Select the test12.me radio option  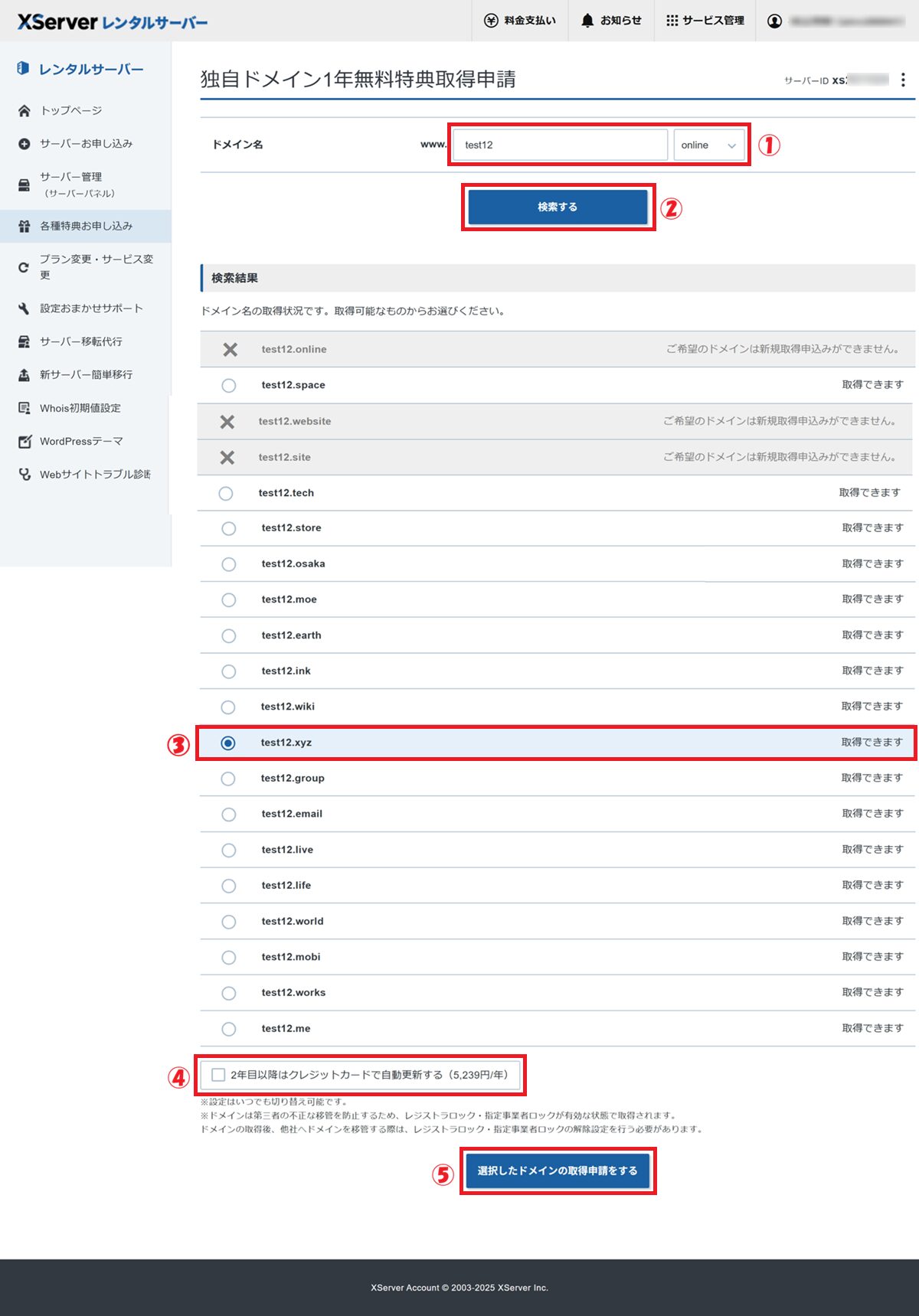228,1029
